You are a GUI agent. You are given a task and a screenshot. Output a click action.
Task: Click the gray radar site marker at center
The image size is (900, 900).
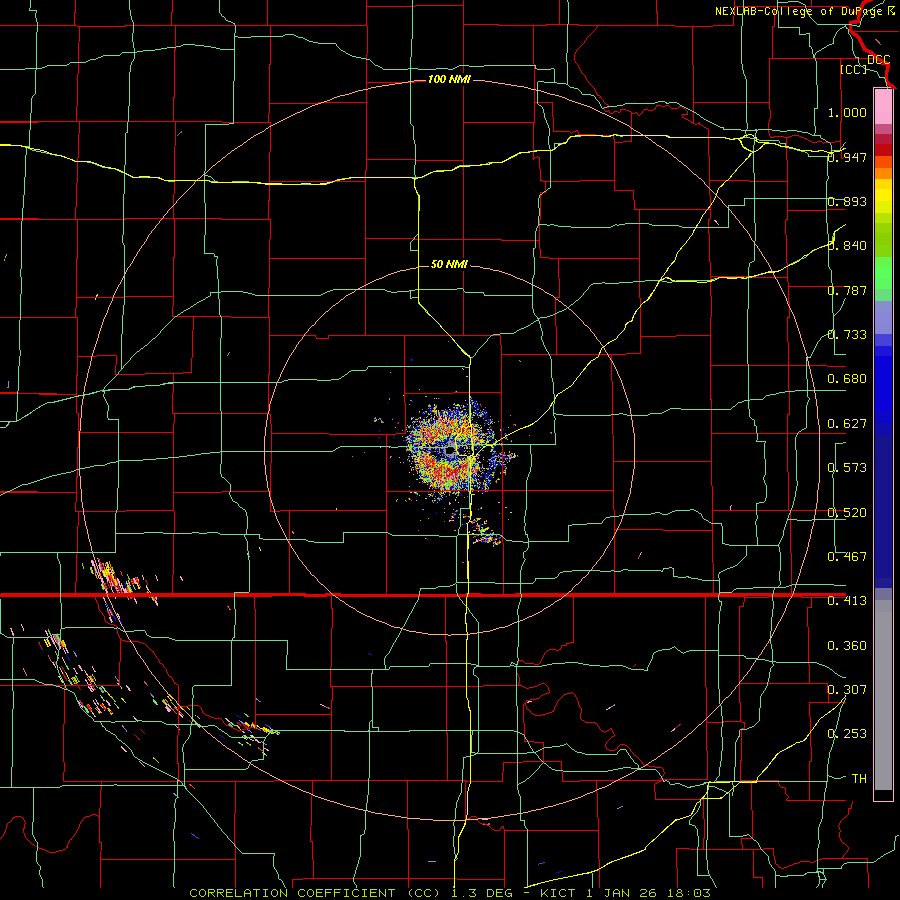451,451
